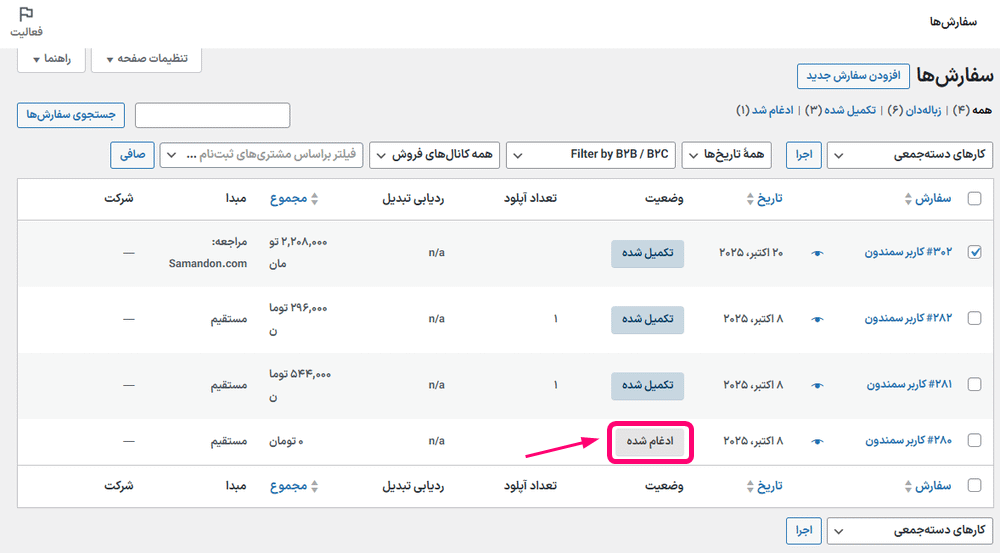Screen dimensions: 1000x553
Task: Select زباله‌دان (۶) status filter
Action: tap(915, 110)
